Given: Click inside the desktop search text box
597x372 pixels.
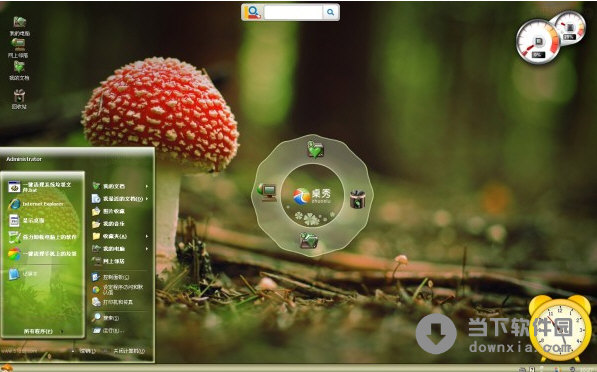Looking at the screenshot, I should tap(293, 12).
